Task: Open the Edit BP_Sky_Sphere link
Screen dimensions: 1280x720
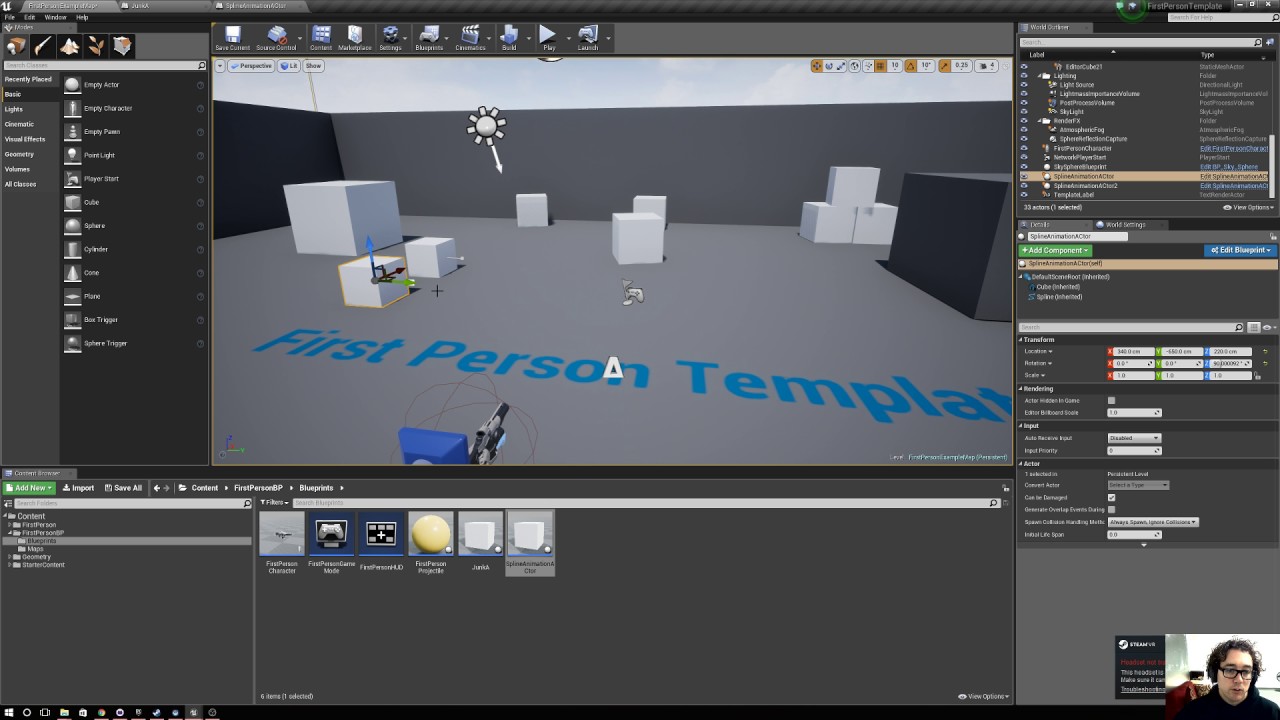Action: tap(1229, 167)
